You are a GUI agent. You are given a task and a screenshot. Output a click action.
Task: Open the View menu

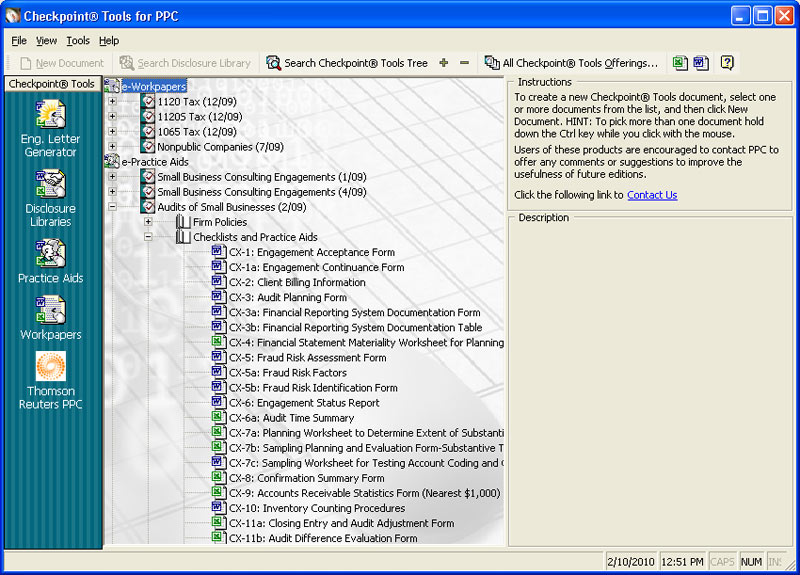tap(47, 41)
